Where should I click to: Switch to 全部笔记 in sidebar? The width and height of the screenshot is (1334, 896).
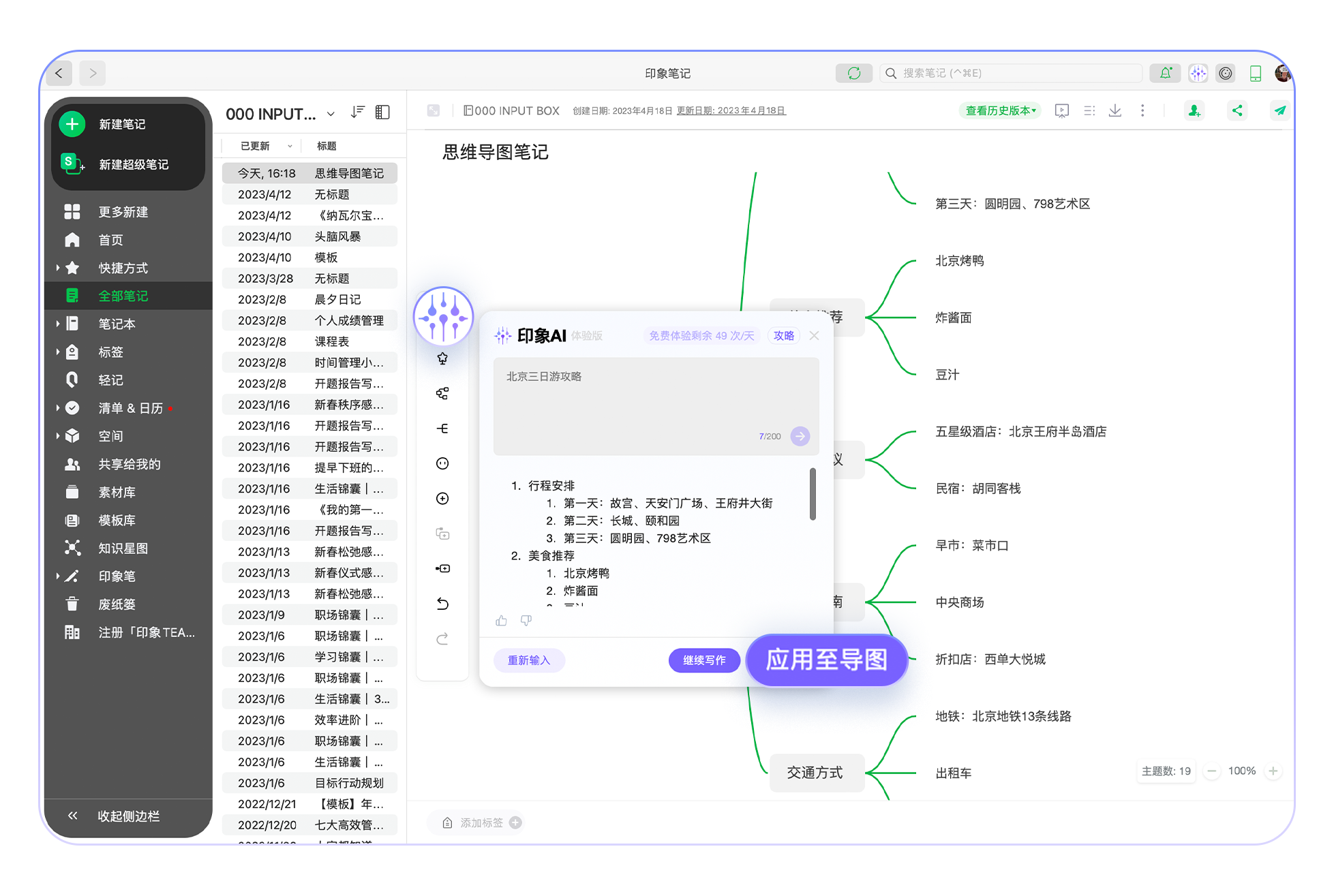tap(123, 296)
